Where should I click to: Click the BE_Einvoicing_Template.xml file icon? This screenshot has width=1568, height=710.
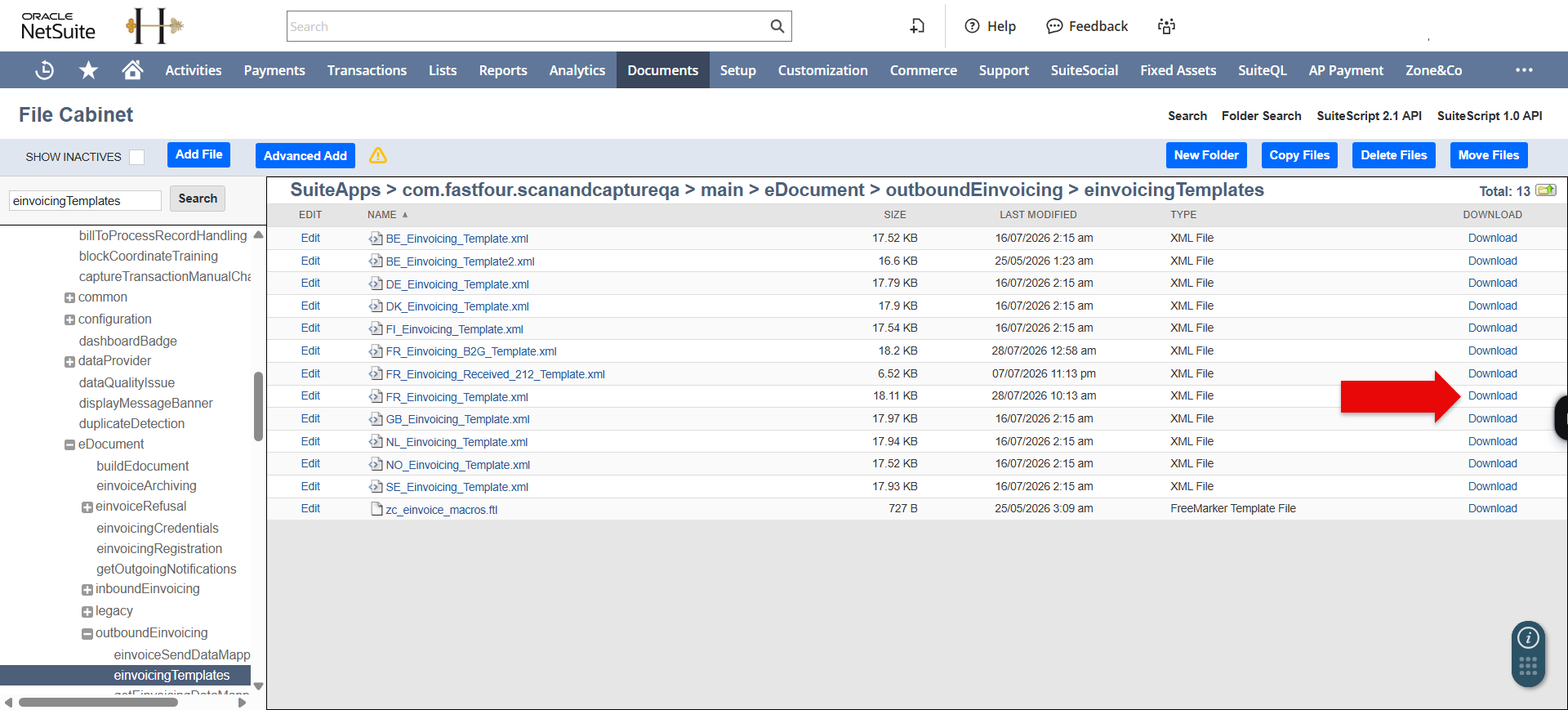pyautogui.click(x=376, y=239)
